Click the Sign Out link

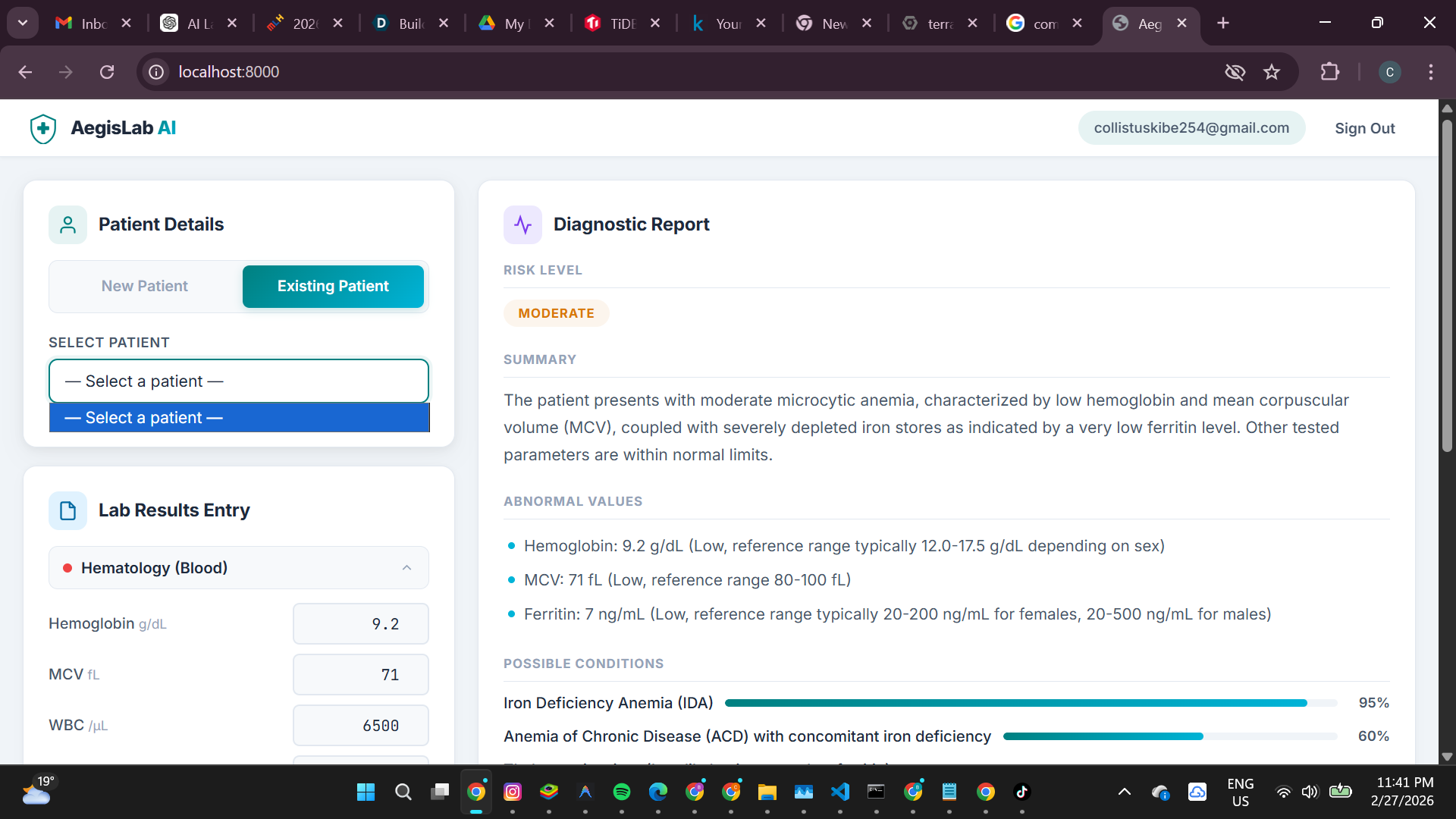(1364, 128)
